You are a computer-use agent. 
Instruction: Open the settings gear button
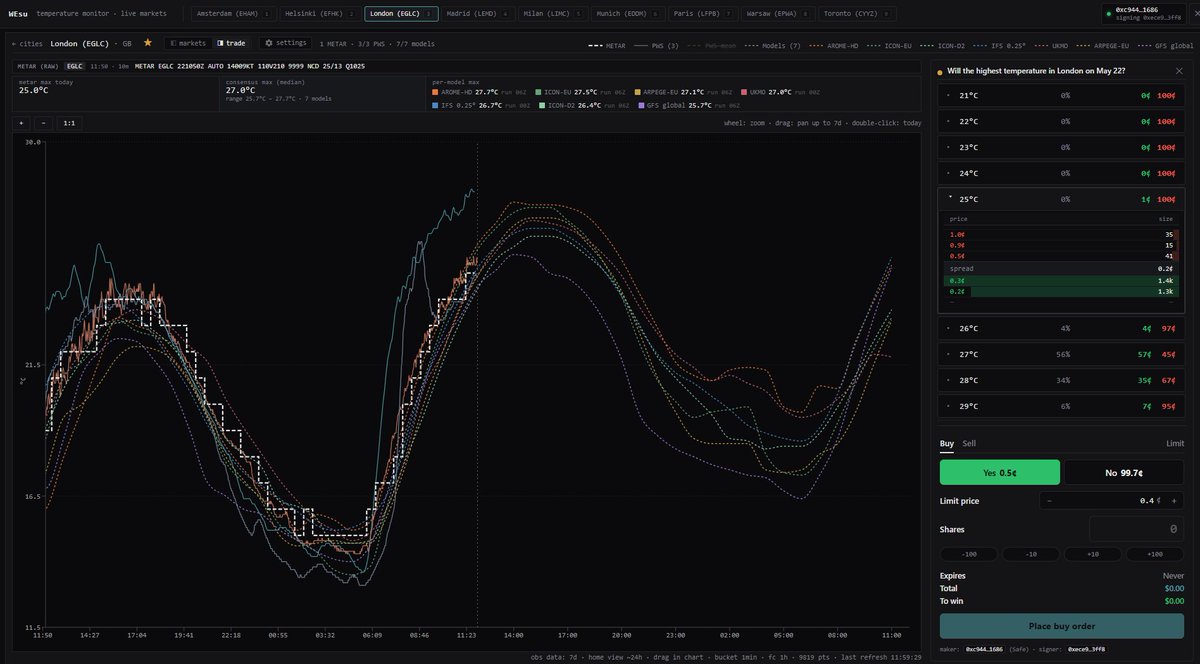285,43
